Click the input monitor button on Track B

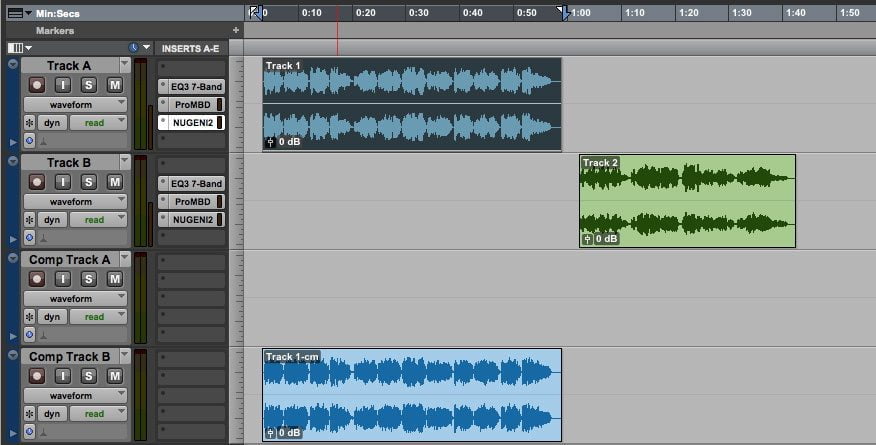pos(63,182)
